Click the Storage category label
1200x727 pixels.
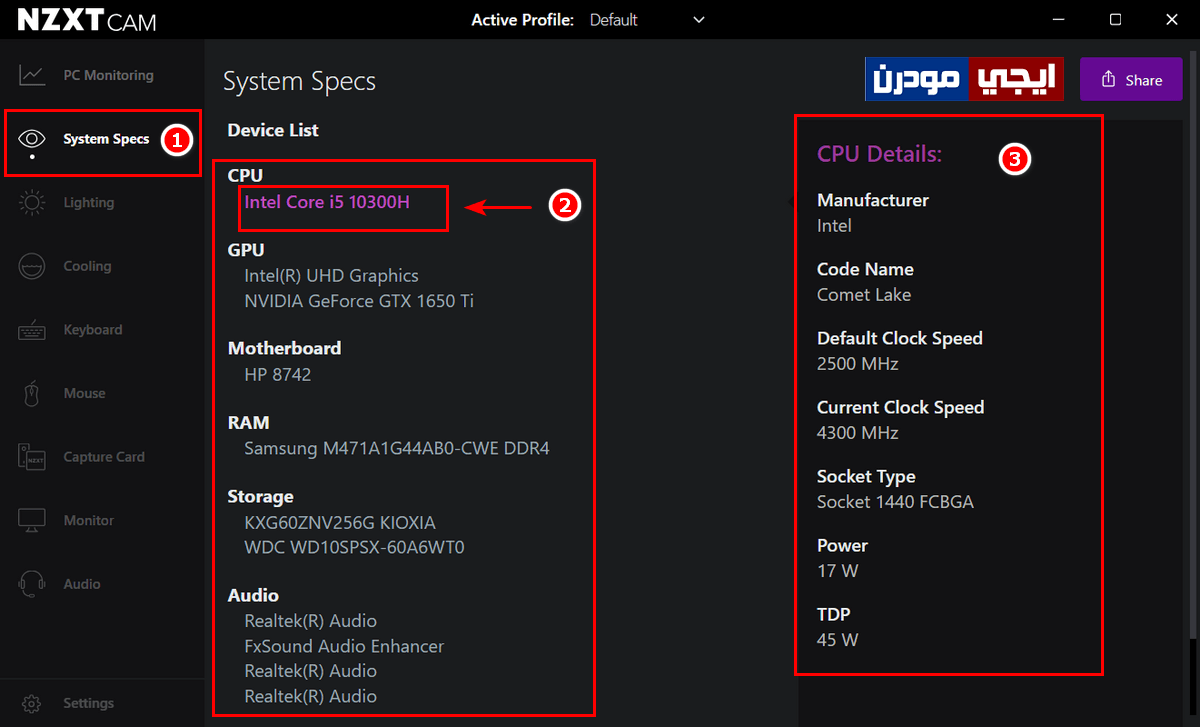tap(261, 496)
